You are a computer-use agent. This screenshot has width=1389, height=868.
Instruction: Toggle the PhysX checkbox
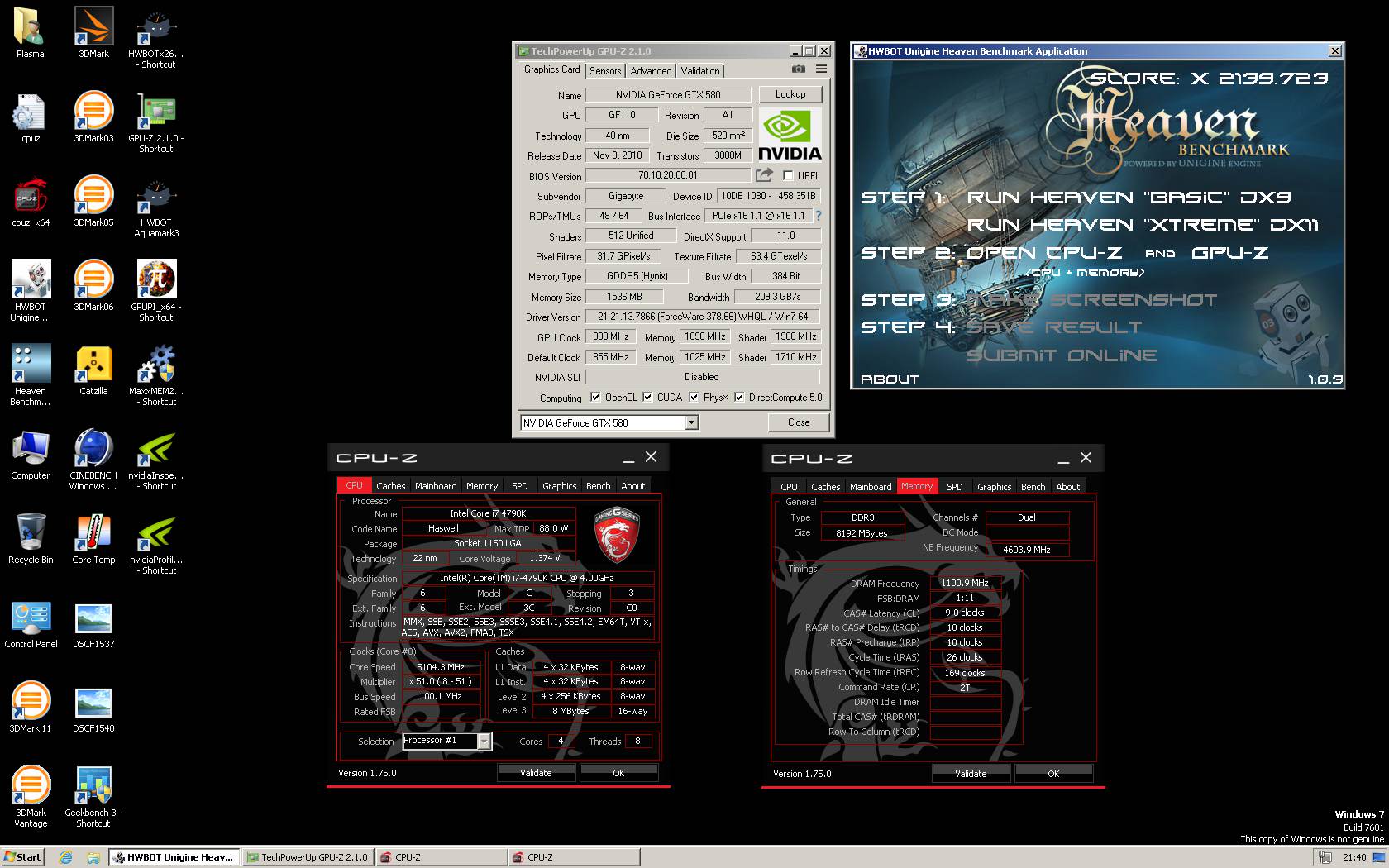click(694, 398)
